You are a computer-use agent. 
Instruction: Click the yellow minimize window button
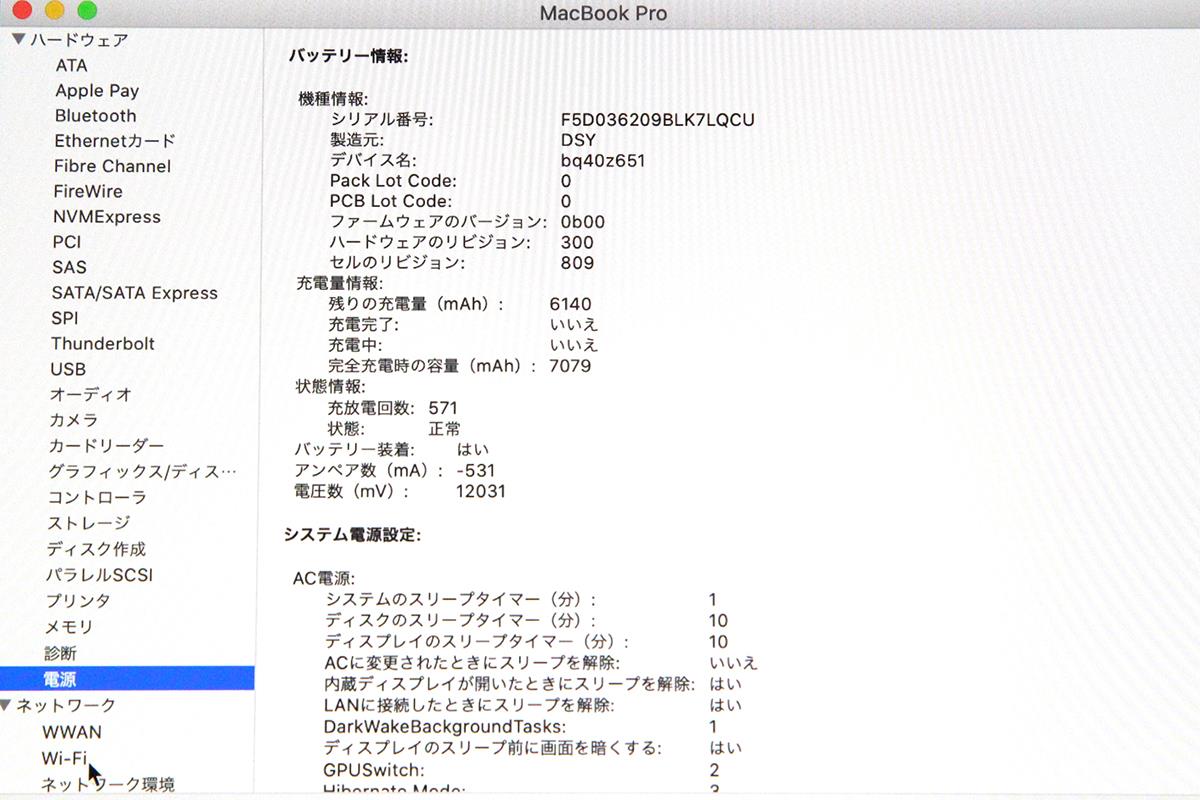pos(54,11)
